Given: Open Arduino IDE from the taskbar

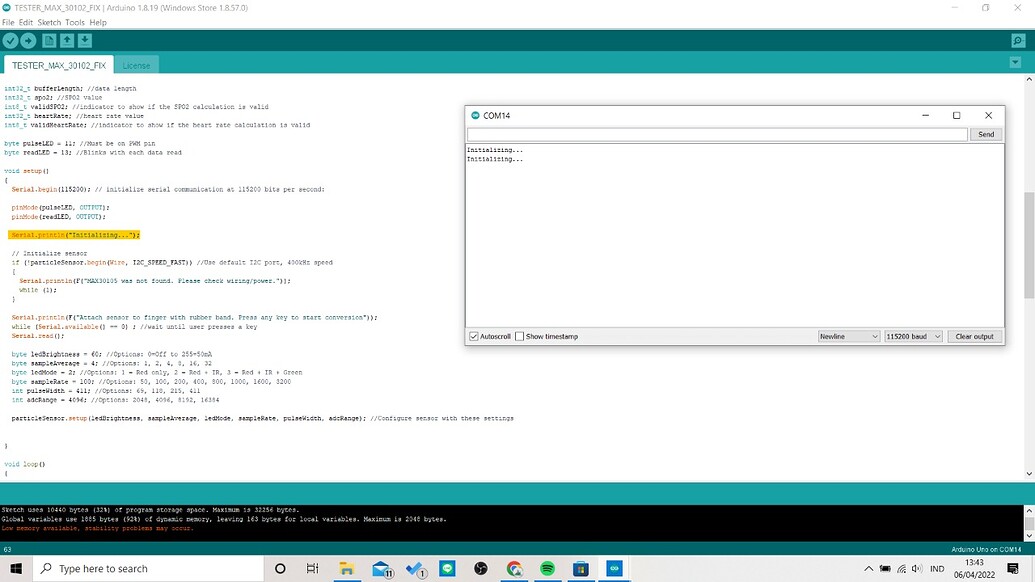Looking at the screenshot, I should 613,568.
